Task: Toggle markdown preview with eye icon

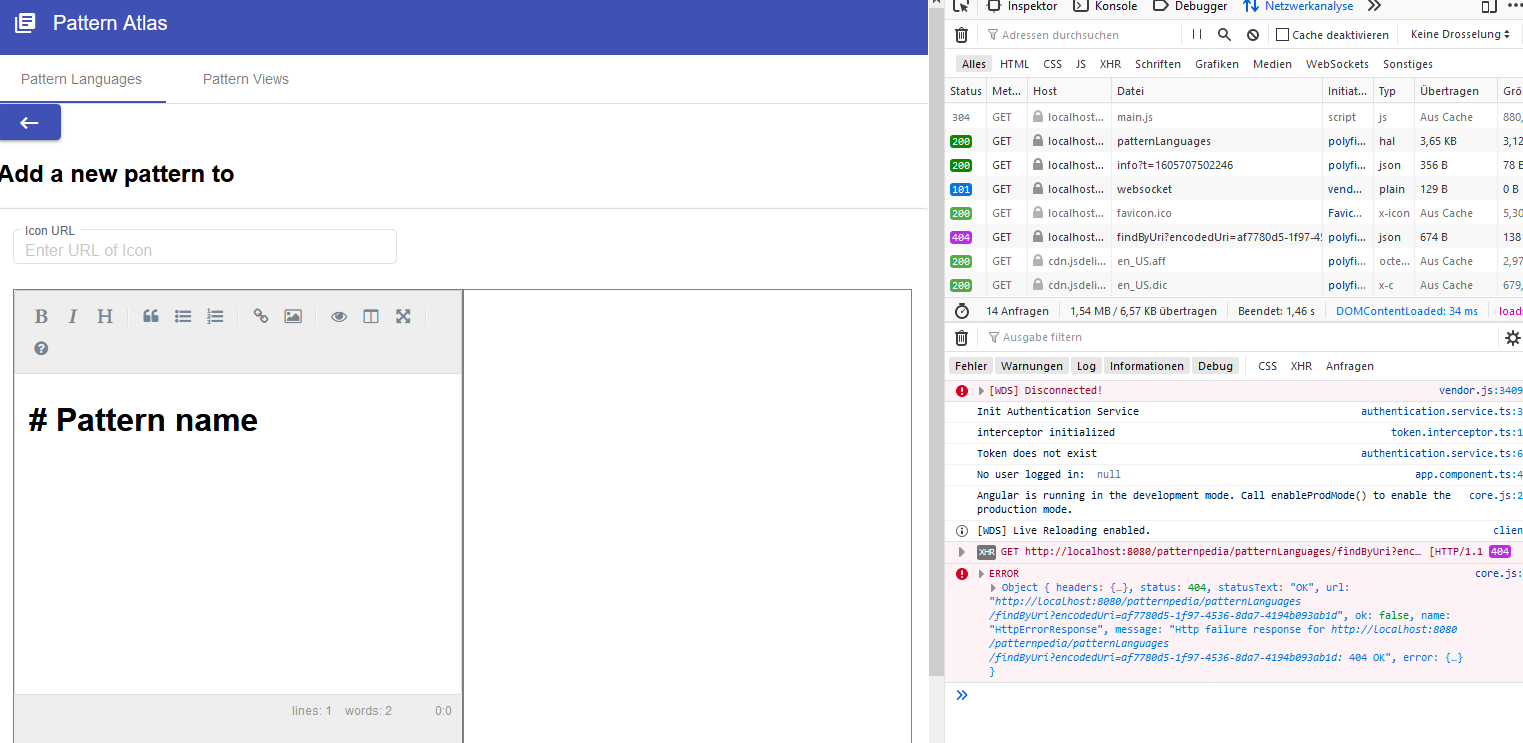Action: (339, 316)
